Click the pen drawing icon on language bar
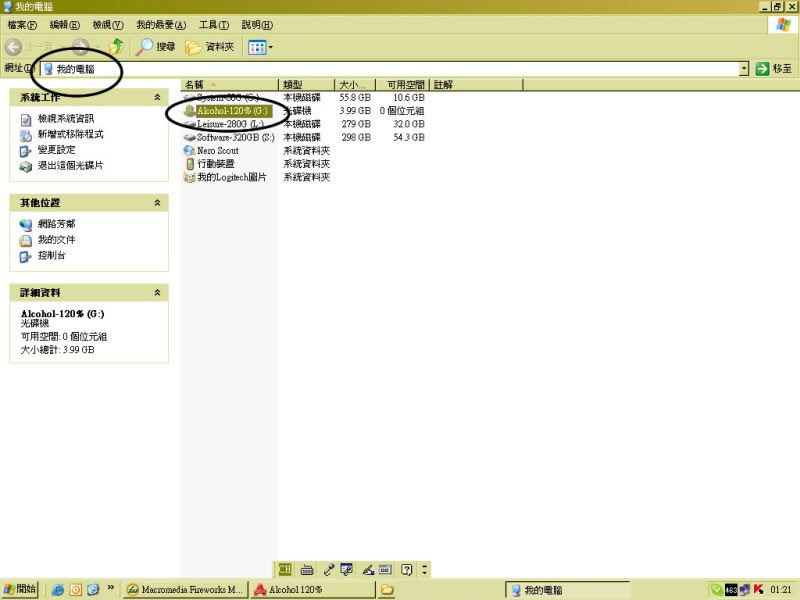Screen dimensions: 800x600 pos(368,569)
